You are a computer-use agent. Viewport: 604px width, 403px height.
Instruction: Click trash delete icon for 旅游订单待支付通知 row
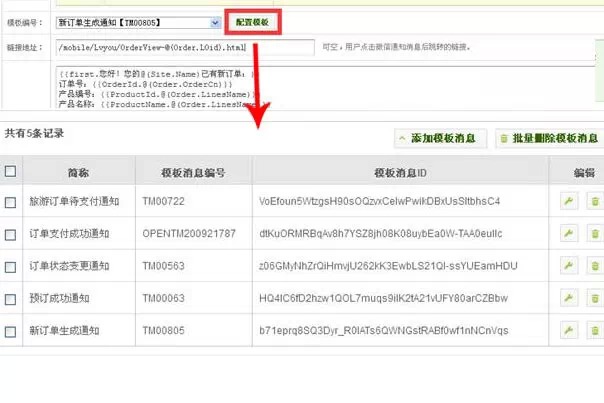pos(595,202)
